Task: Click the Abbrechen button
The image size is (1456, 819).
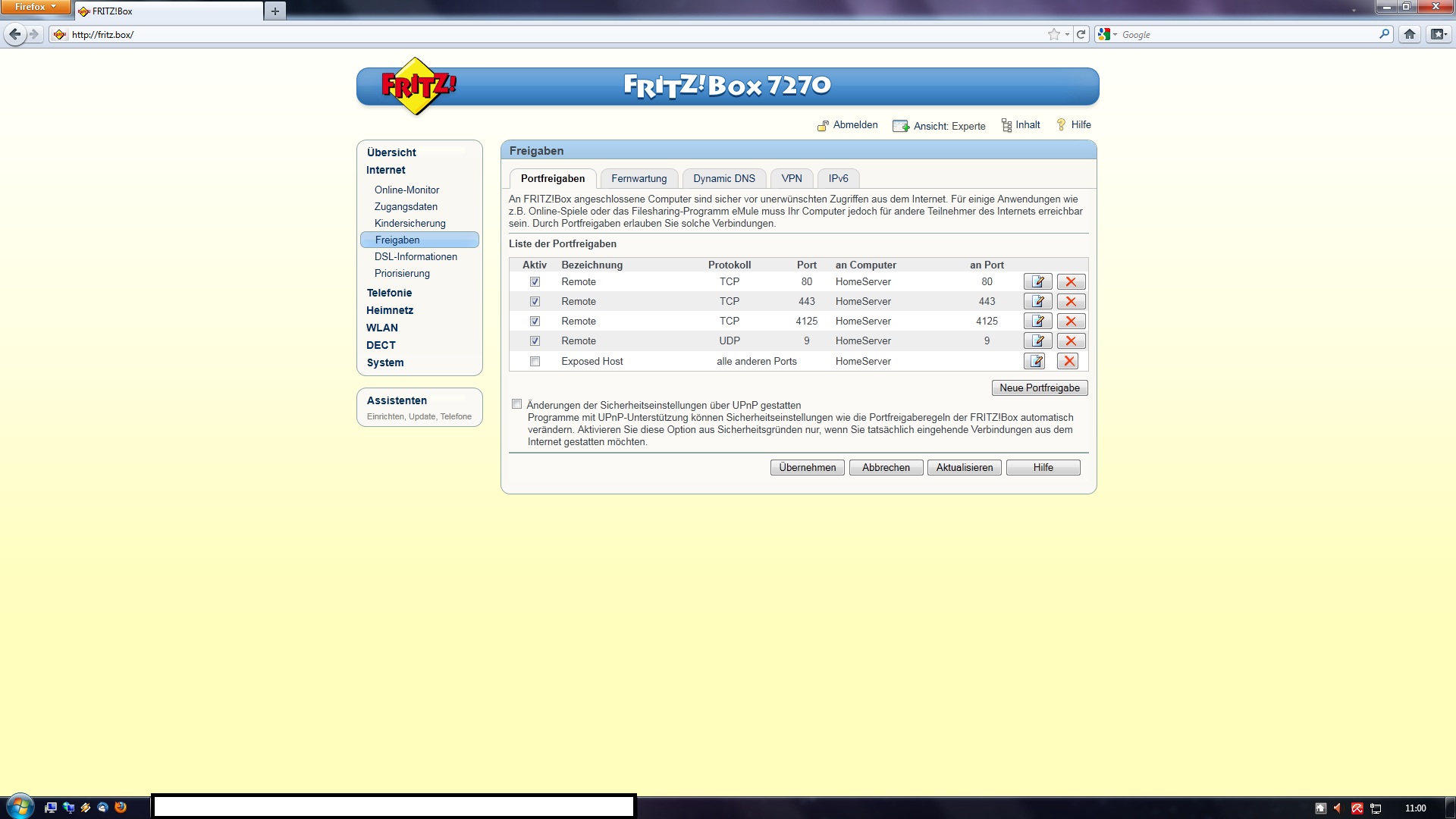Action: 886,467
